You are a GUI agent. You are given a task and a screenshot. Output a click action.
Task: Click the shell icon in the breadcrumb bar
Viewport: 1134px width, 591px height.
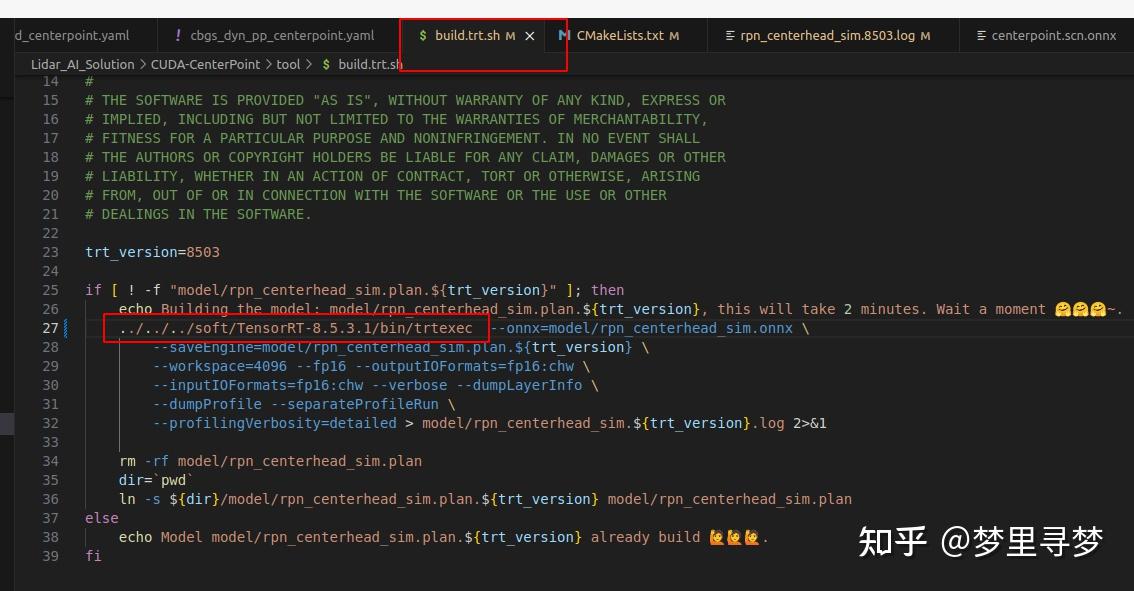(326, 64)
